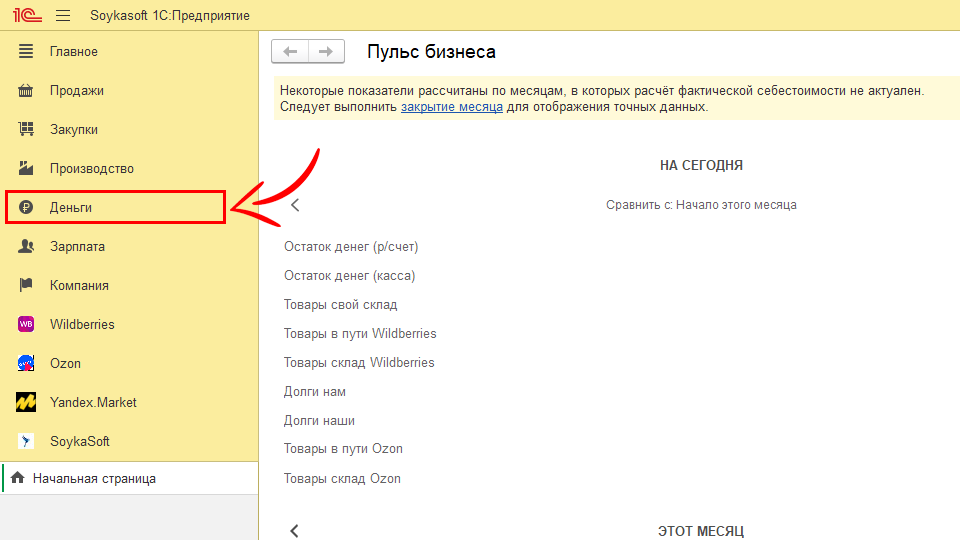This screenshot has width=960, height=540.
Task: Click the Yandex.Market logo icon
Action: tap(27, 402)
